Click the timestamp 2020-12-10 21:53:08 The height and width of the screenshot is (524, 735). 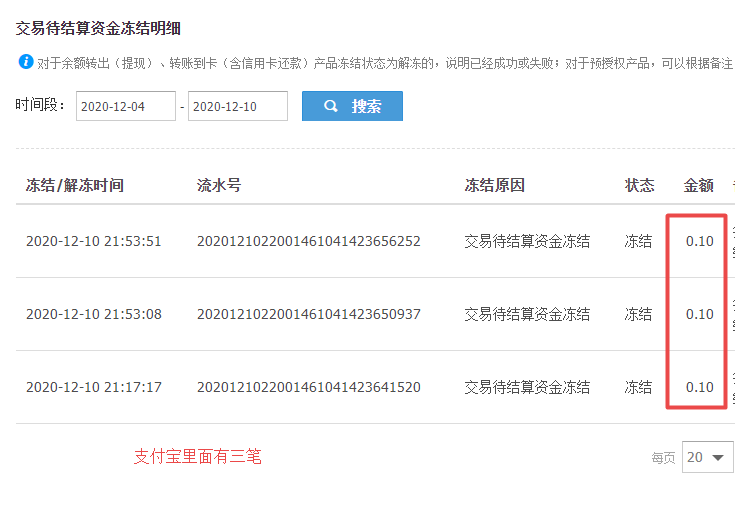93,314
